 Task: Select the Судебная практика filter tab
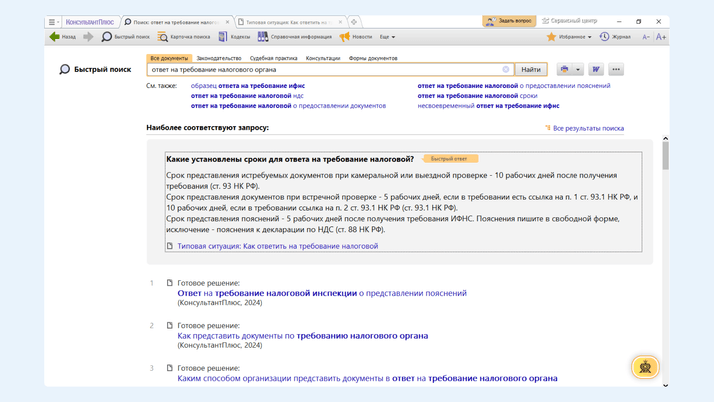tap(273, 58)
